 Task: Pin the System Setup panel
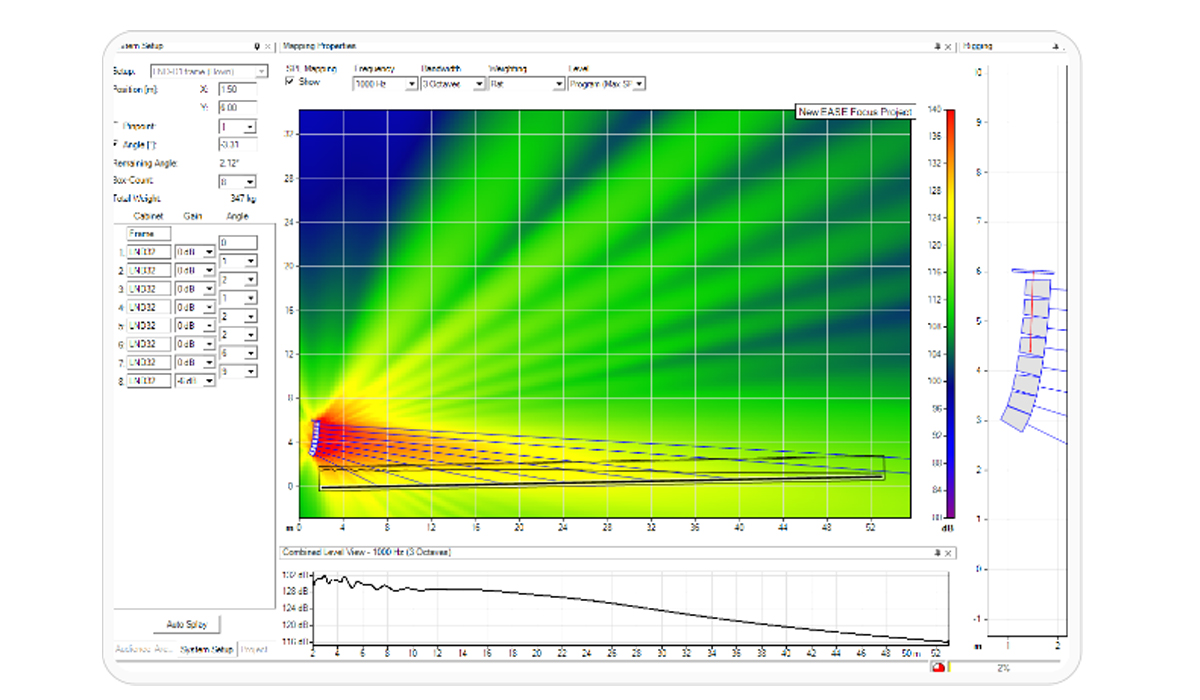coord(257,46)
